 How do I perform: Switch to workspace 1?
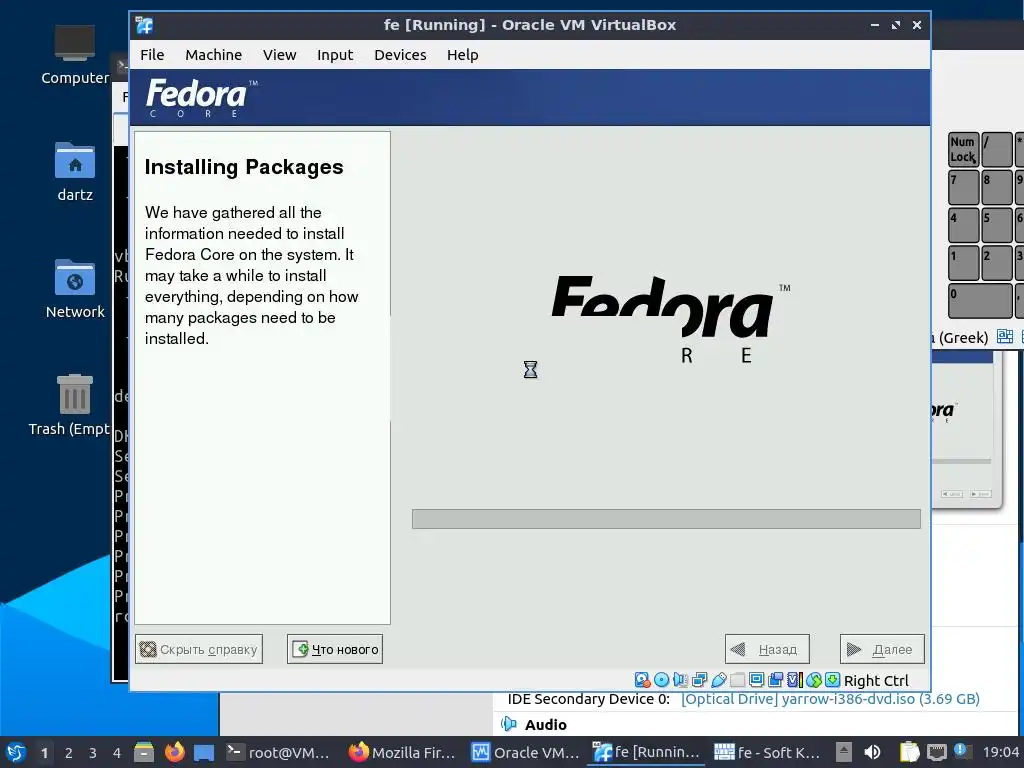44,753
